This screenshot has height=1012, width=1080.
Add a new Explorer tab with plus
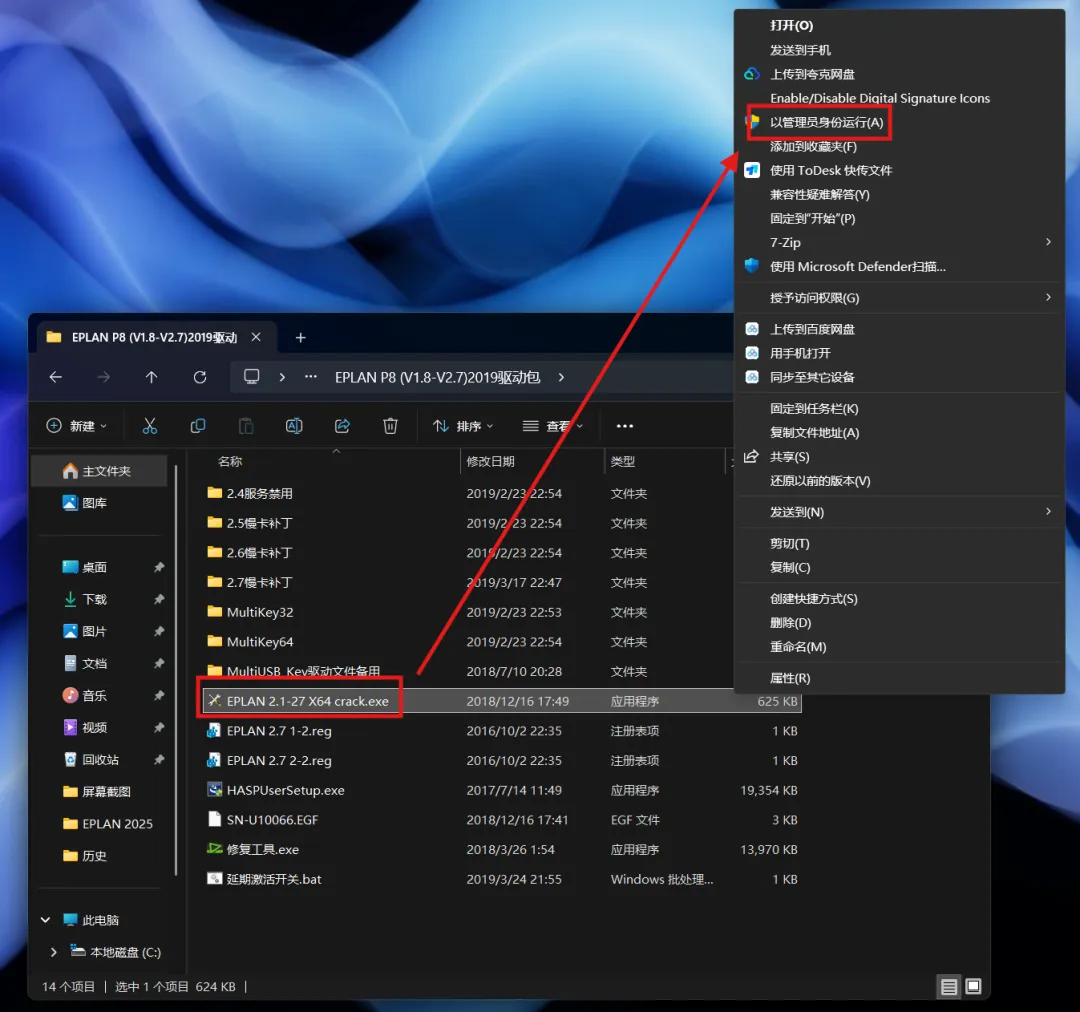300,338
